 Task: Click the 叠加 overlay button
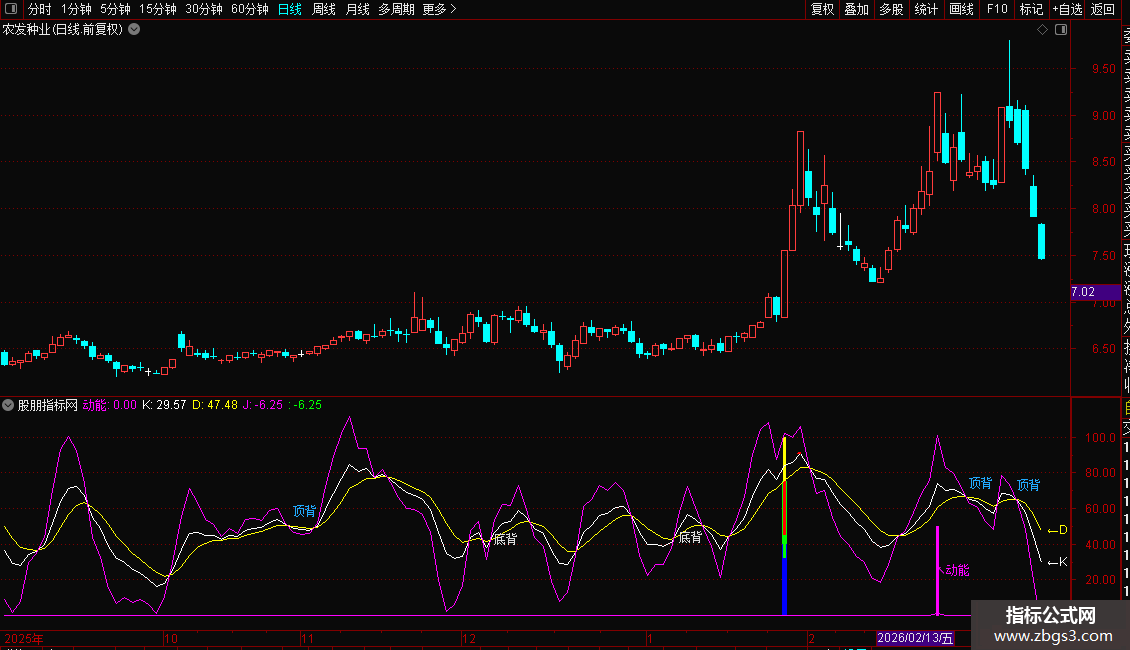(x=856, y=9)
